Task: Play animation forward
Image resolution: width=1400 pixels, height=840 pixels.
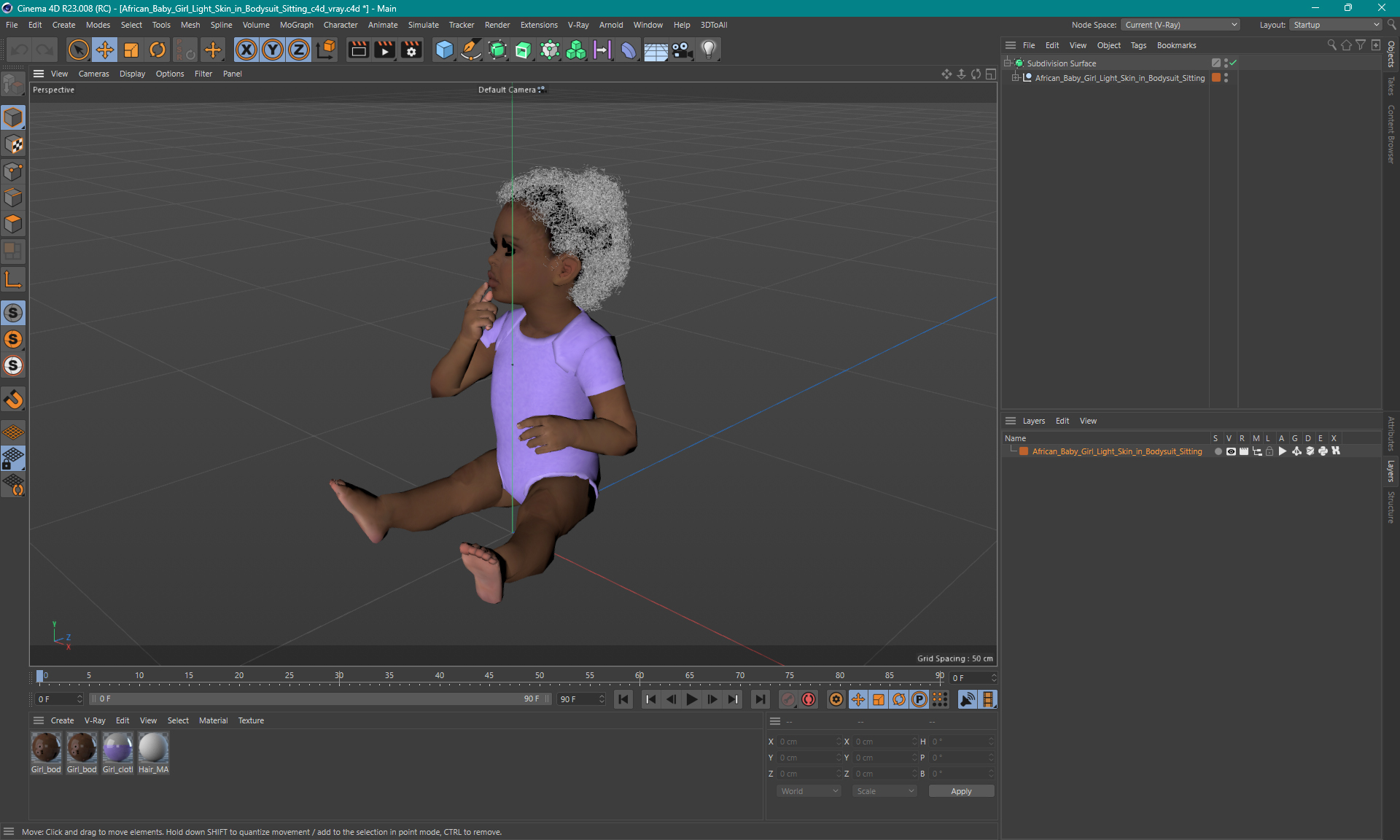Action: (x=692, y=699)
